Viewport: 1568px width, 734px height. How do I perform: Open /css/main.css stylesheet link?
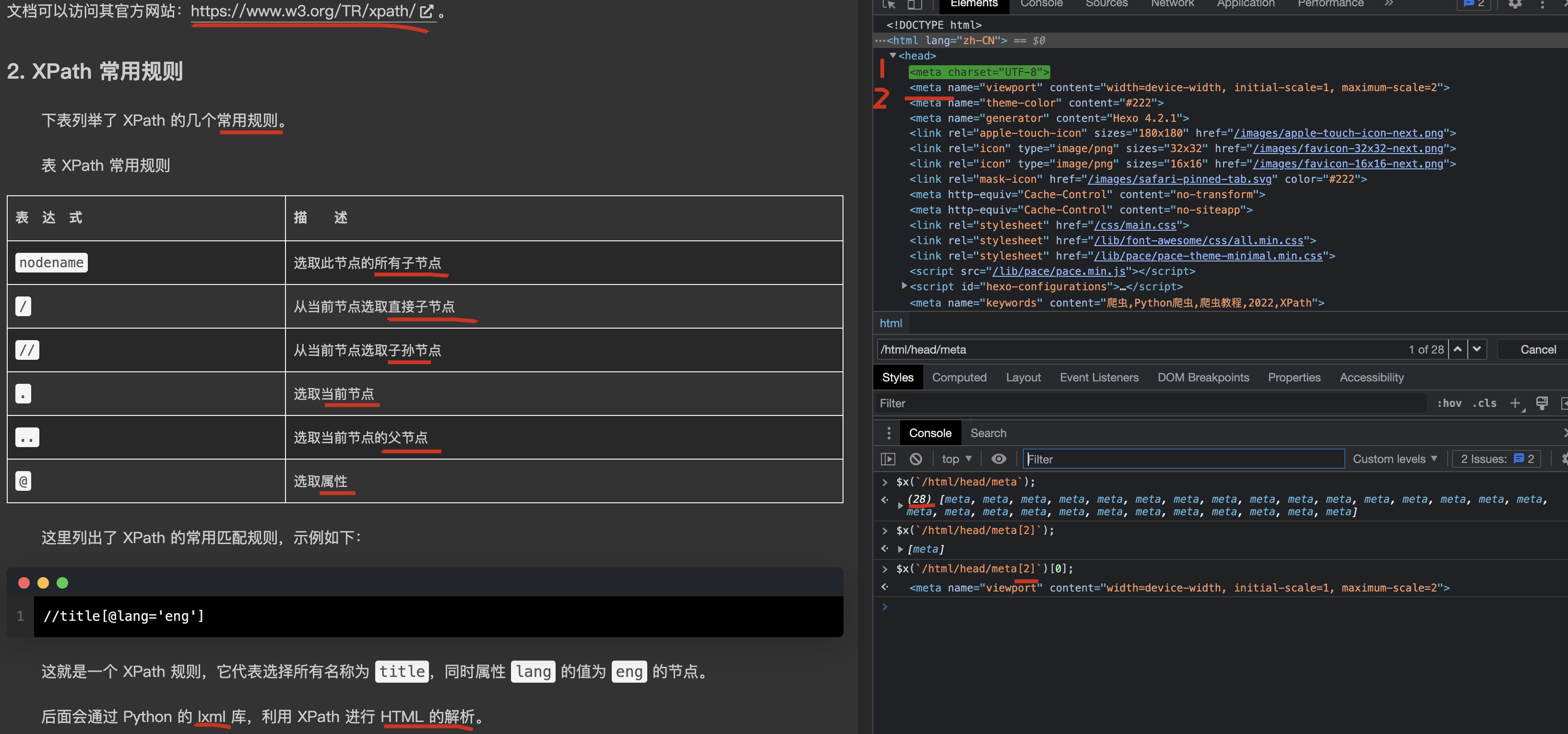tap(1135, 225)
